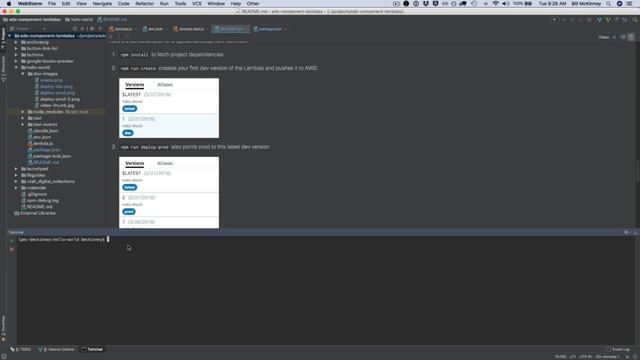Expand the vcalendar folder

[x=16, y=188]
